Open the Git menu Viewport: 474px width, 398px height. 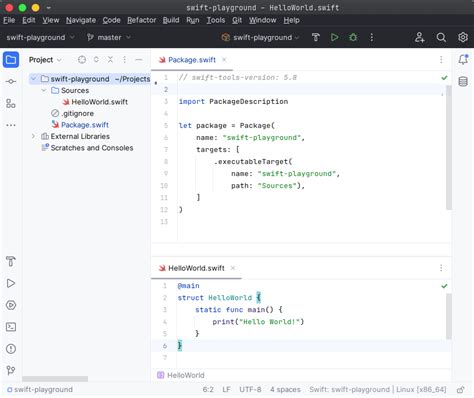tap(237, 20)
